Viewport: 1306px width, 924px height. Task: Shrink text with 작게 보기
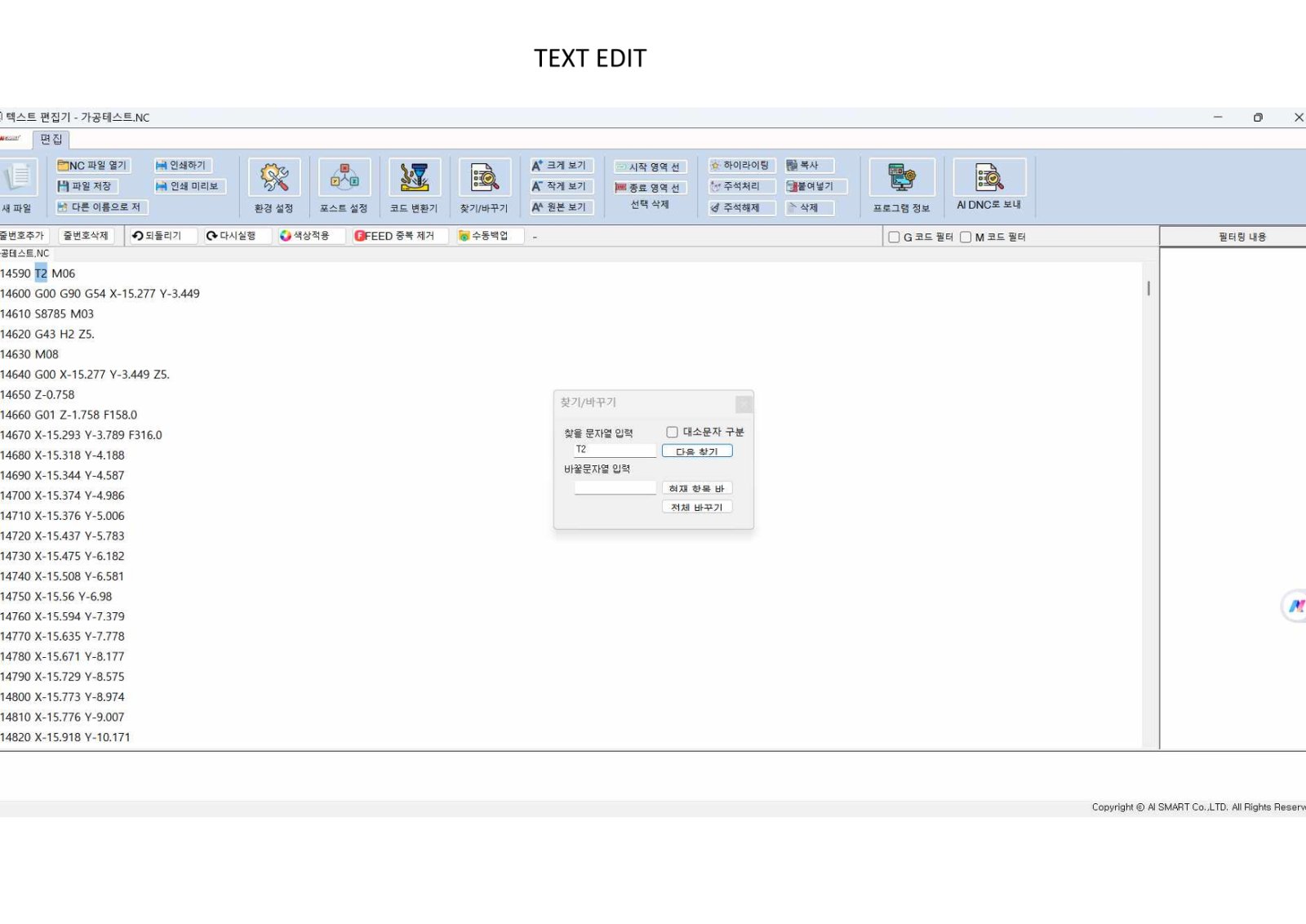pyautogui.click(x=560, y=186)
